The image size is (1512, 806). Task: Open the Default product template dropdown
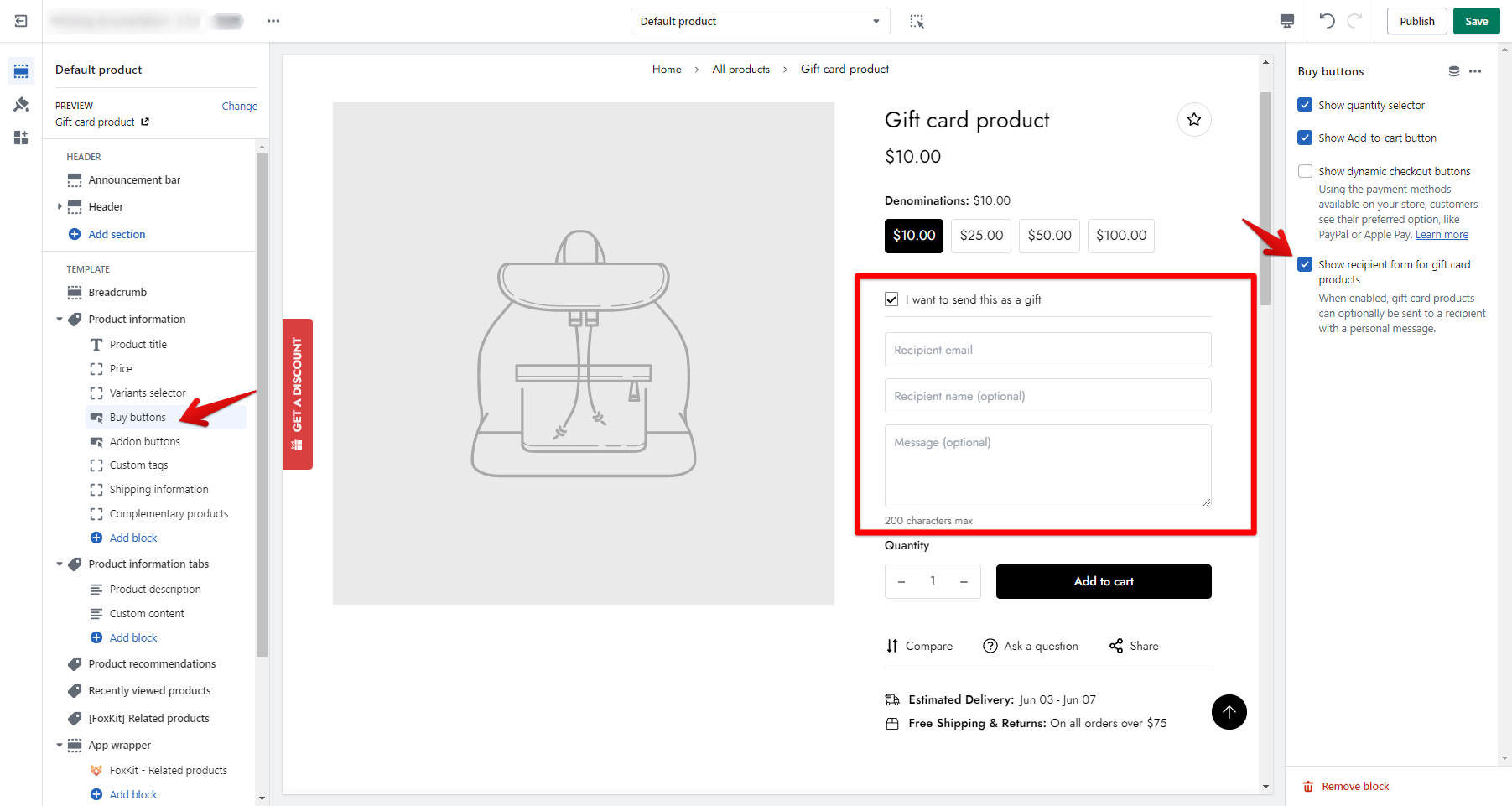pyautogui.click(x=760, y=21)
